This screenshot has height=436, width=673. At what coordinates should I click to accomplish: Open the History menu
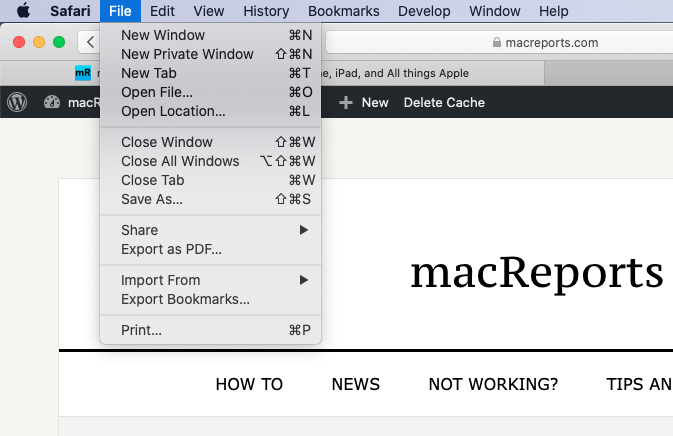click(266, 11)
